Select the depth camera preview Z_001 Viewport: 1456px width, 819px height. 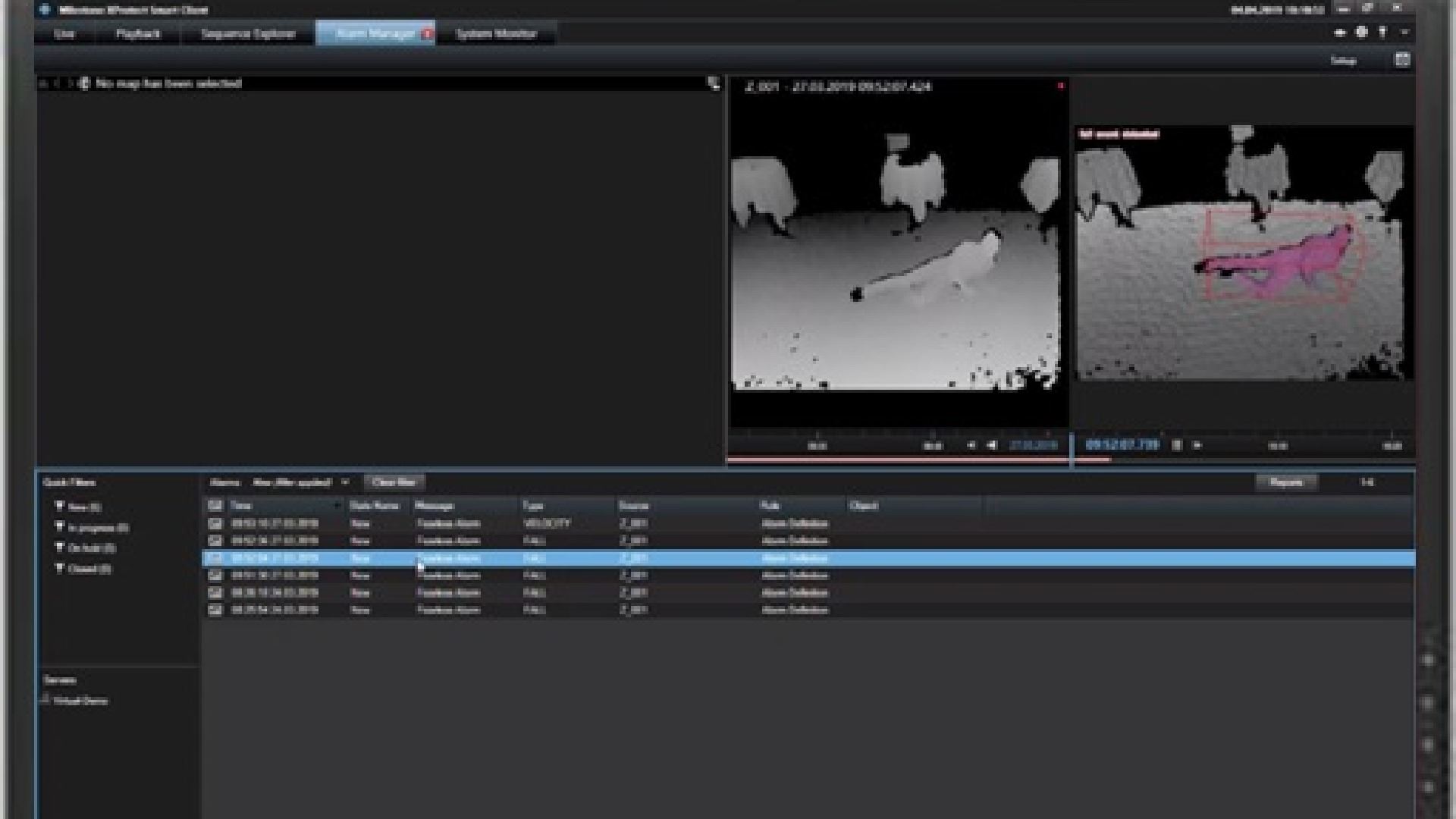pos(898,252)
